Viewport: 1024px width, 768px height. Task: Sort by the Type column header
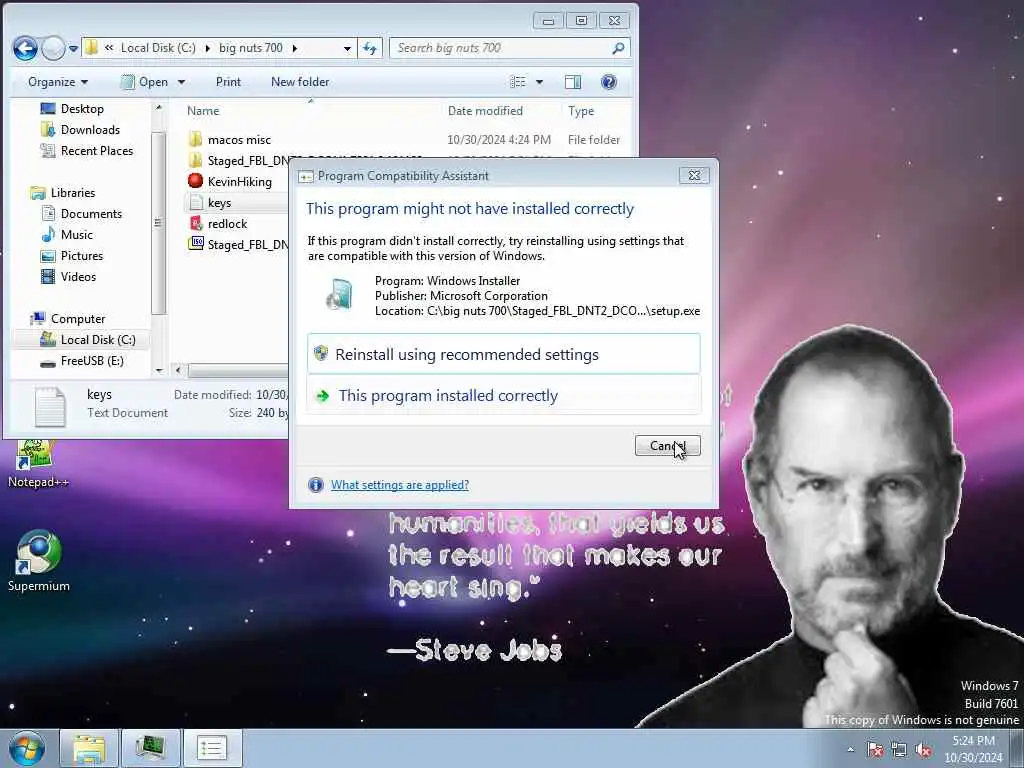point(581,111)
